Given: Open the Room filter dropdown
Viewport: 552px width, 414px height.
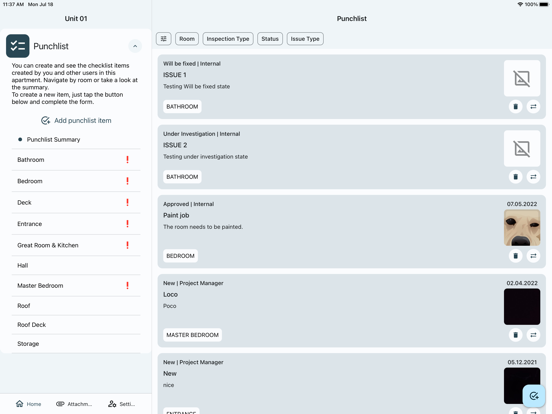Looking at the screenshot, I should (x=187, y=39).
